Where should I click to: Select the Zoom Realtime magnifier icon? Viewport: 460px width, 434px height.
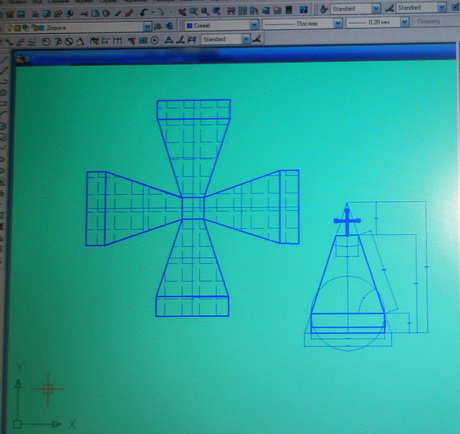[x=193, y=12]
